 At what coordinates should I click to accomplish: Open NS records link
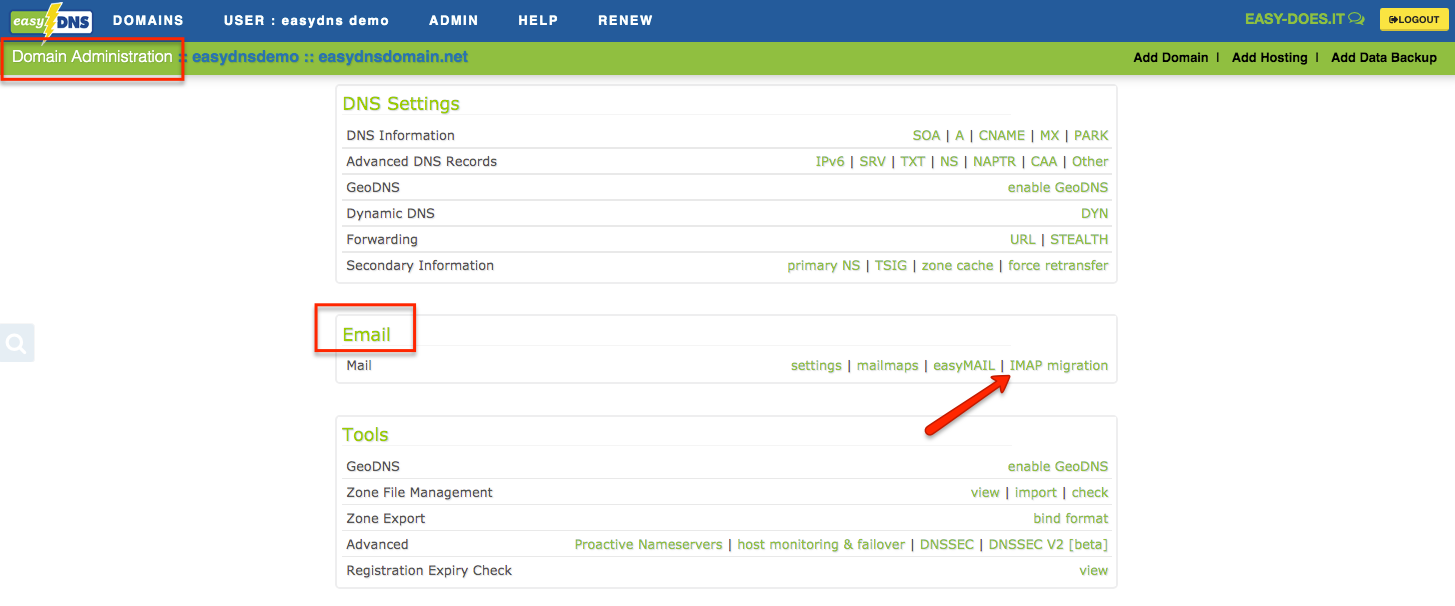pos(949,162)
